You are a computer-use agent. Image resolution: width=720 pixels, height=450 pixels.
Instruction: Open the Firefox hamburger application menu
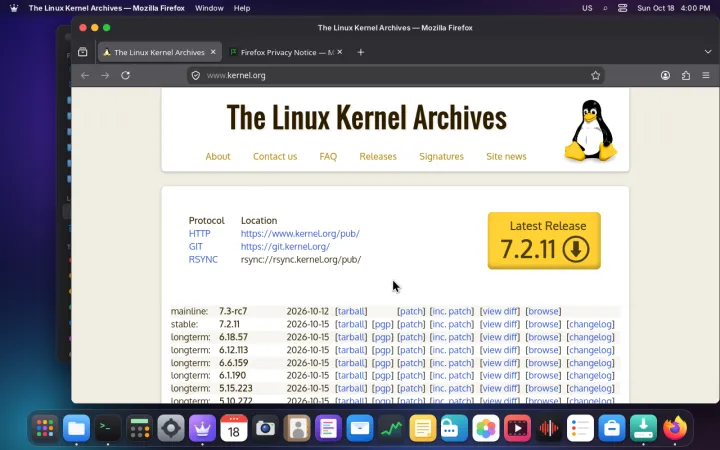(x=706, y=75)
